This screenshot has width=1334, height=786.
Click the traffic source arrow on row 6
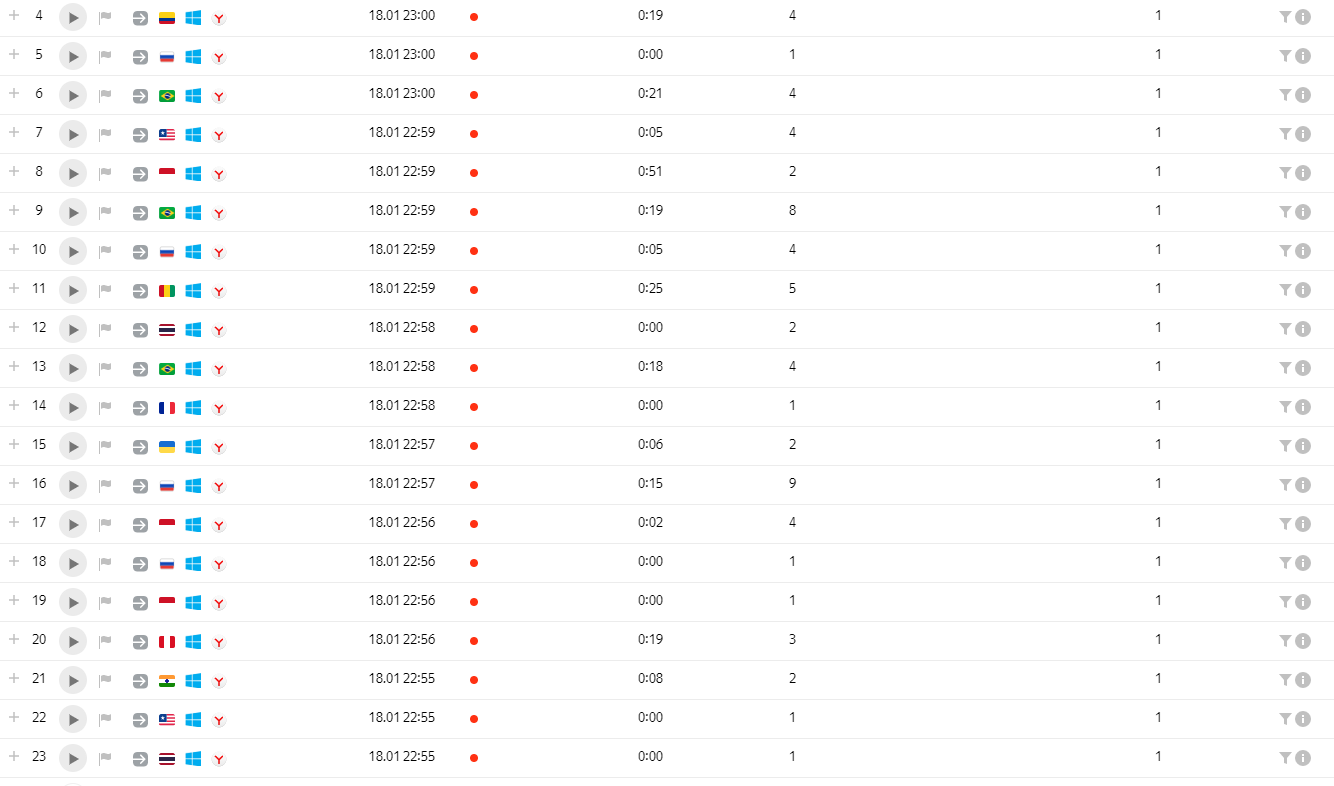tap(140, 95)
